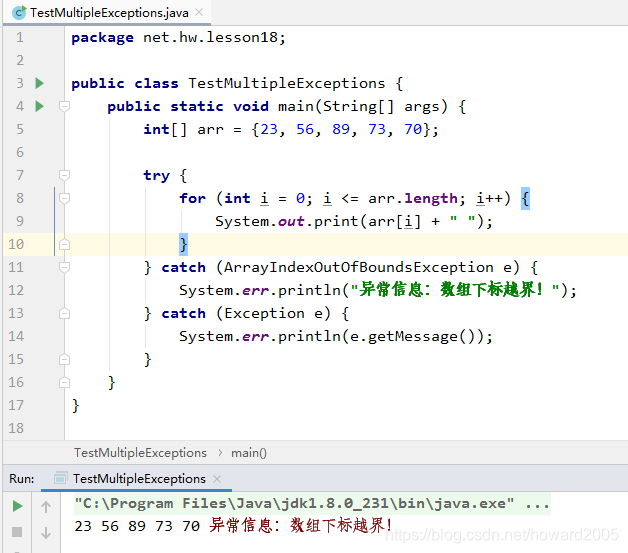The height and width of the screenshot is (553, 628).
Task: Click line number 1 in the gutter
Action: [x=20, y=37]
